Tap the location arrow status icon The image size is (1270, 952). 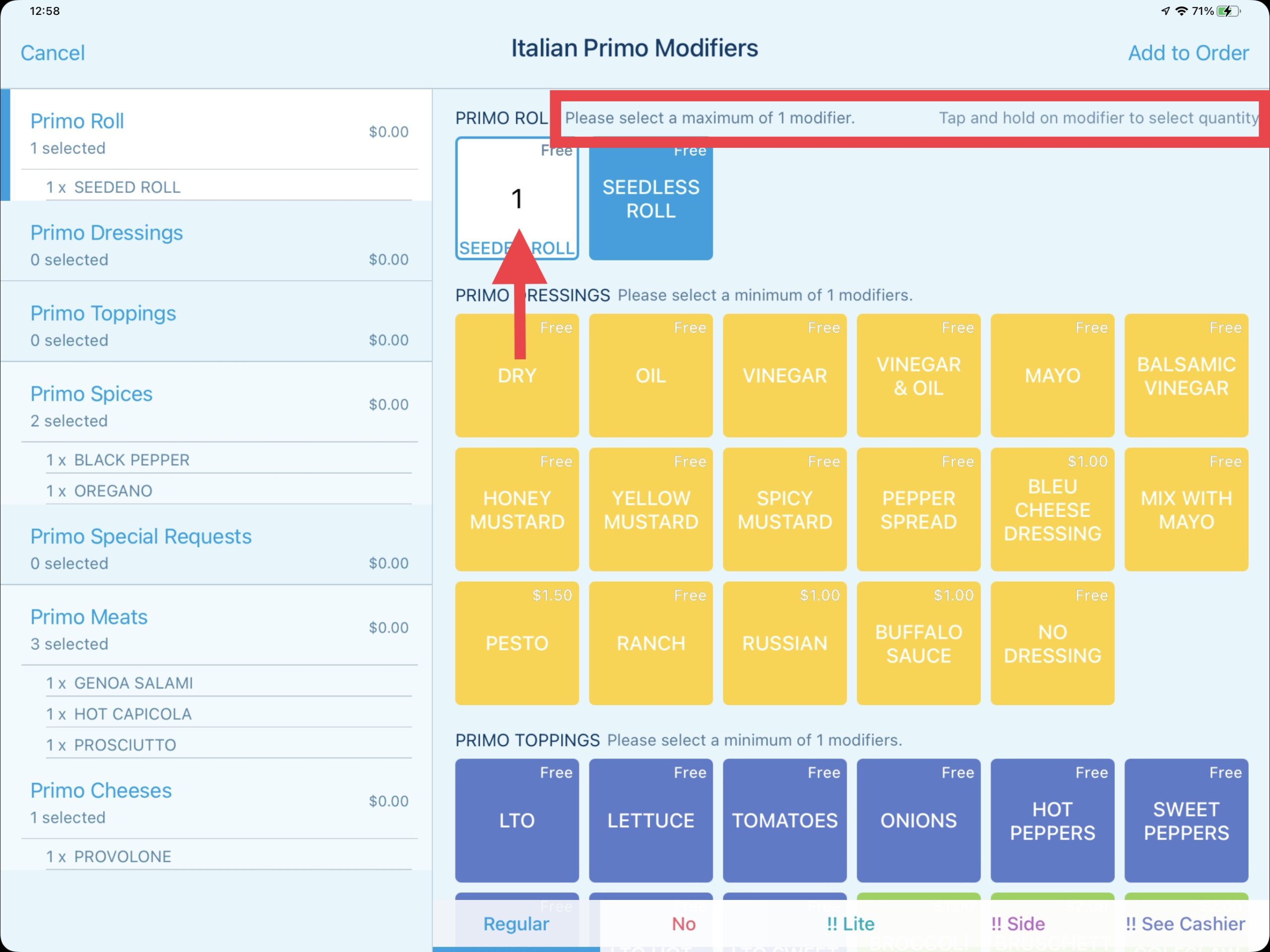pyautogui.click(x=1165, y=11)
